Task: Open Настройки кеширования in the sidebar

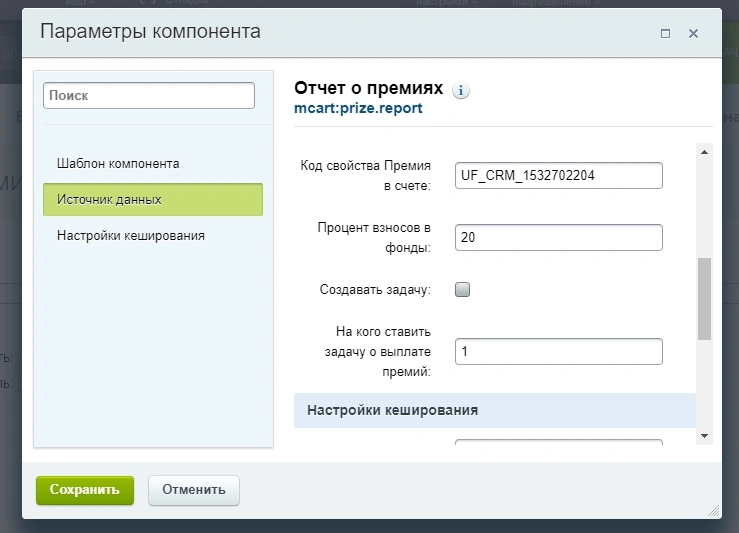Action: 131,236
